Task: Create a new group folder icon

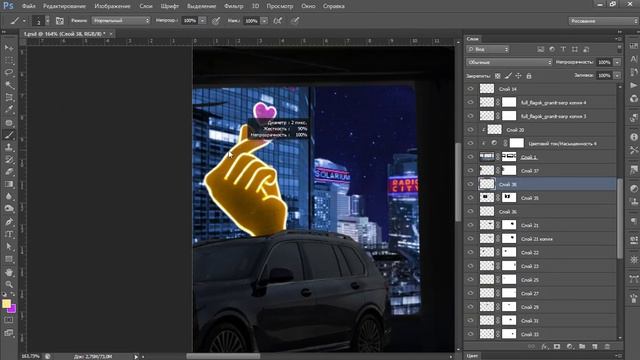Action: pos(582,347)
